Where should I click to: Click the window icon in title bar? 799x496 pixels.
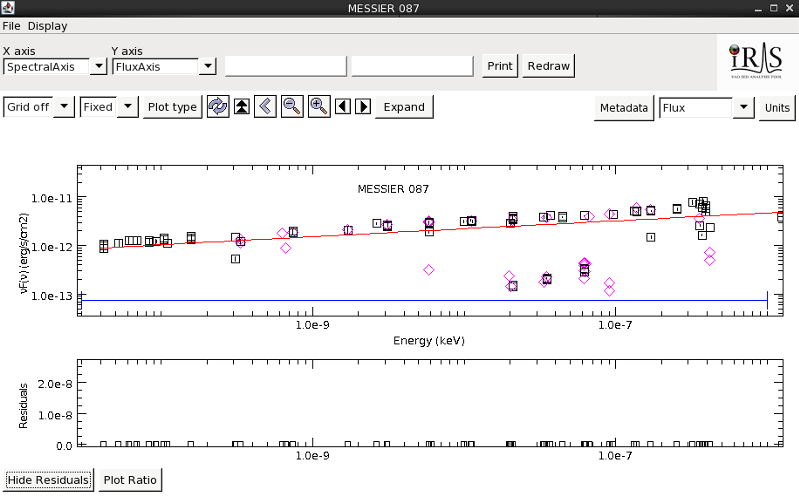click(x=8, y=8)
